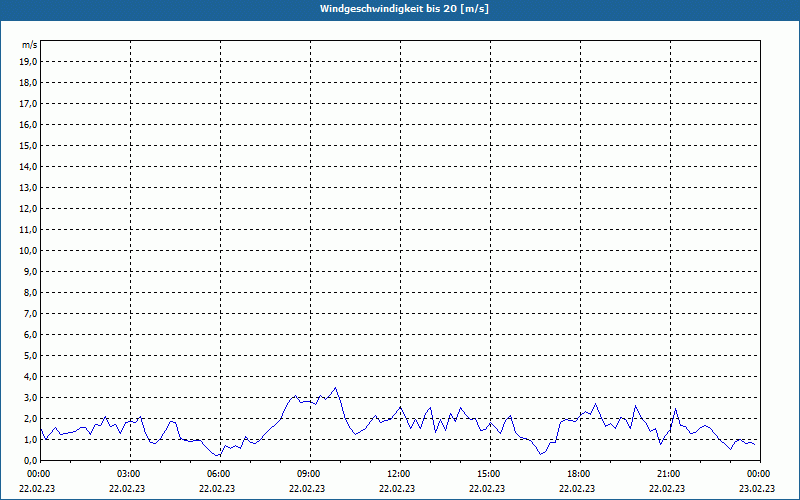The width and height of the screenshot is (800, 500).
Task: Pick the 22.02.23 date under 15:00
Action: coord(487,488)
